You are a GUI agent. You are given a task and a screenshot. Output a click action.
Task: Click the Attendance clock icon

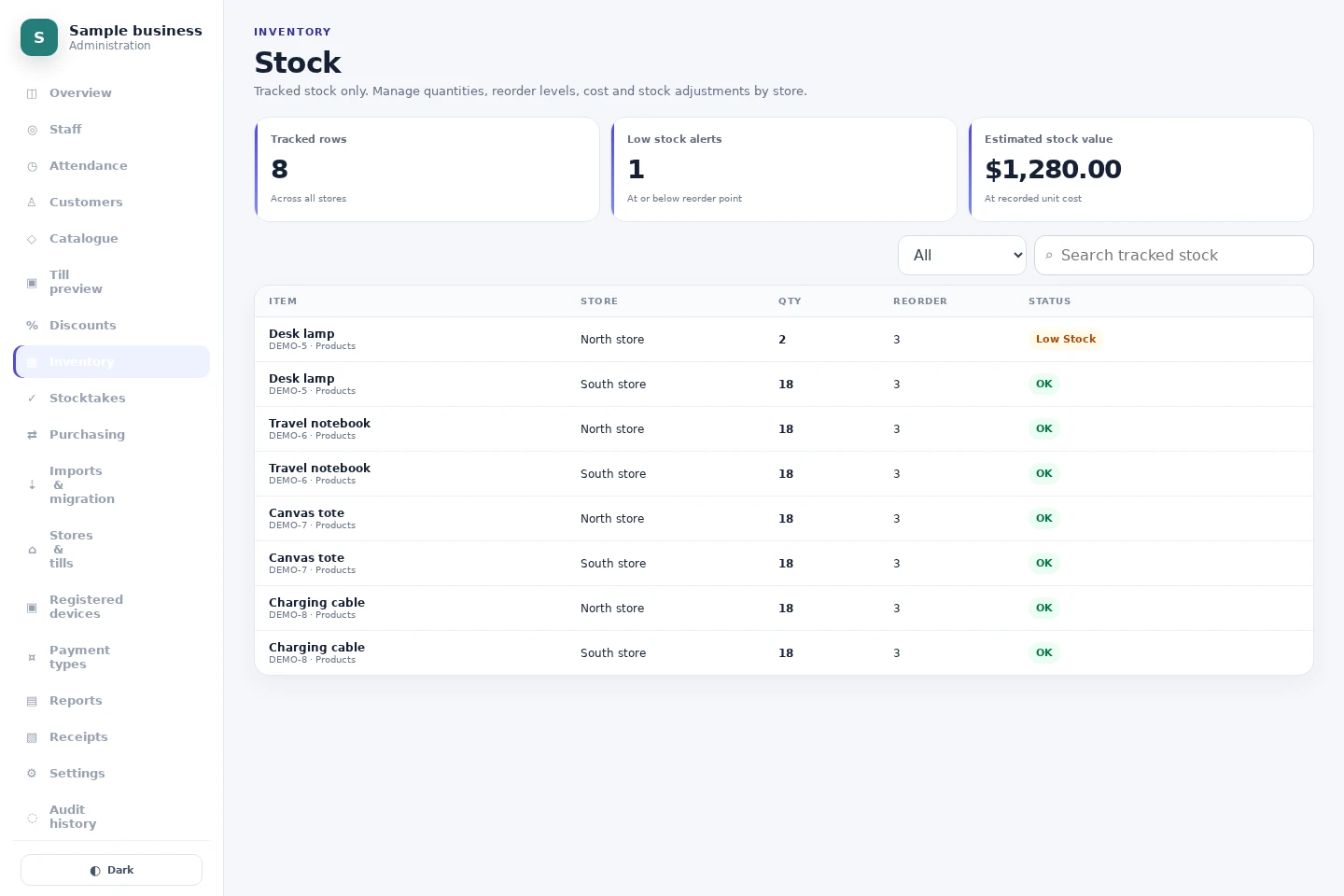[x=32, y=166]
